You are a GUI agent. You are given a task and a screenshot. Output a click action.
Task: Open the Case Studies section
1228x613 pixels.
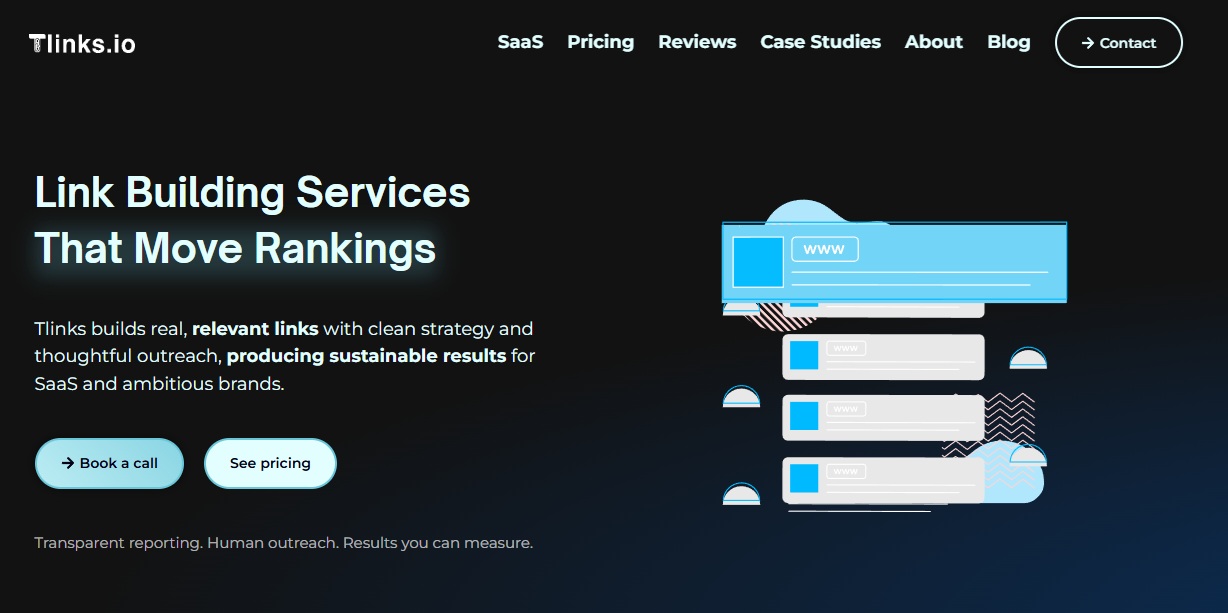(x=820, y=42)
